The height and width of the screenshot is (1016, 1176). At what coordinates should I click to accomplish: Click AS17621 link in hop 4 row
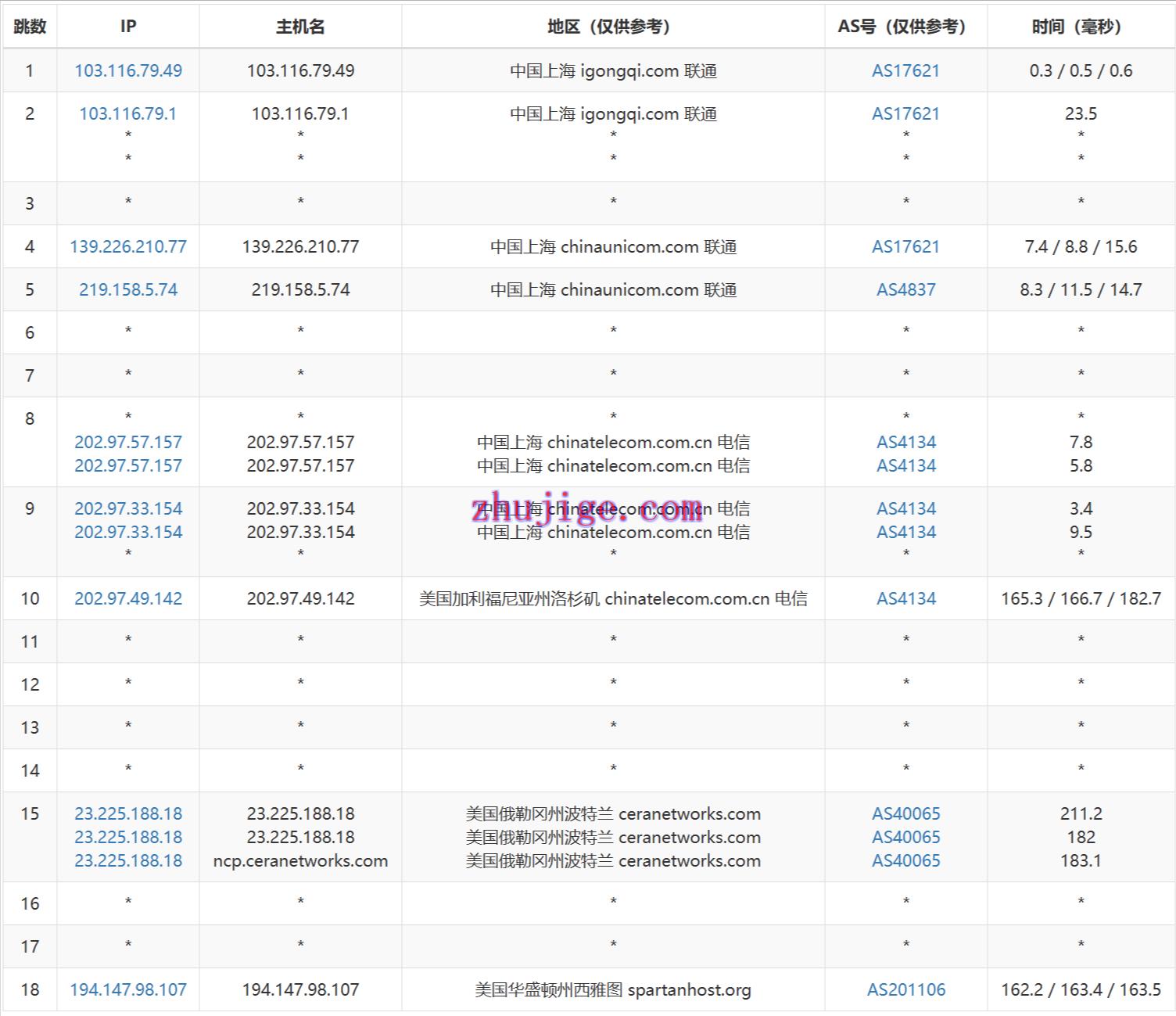(x=905, y=246)
